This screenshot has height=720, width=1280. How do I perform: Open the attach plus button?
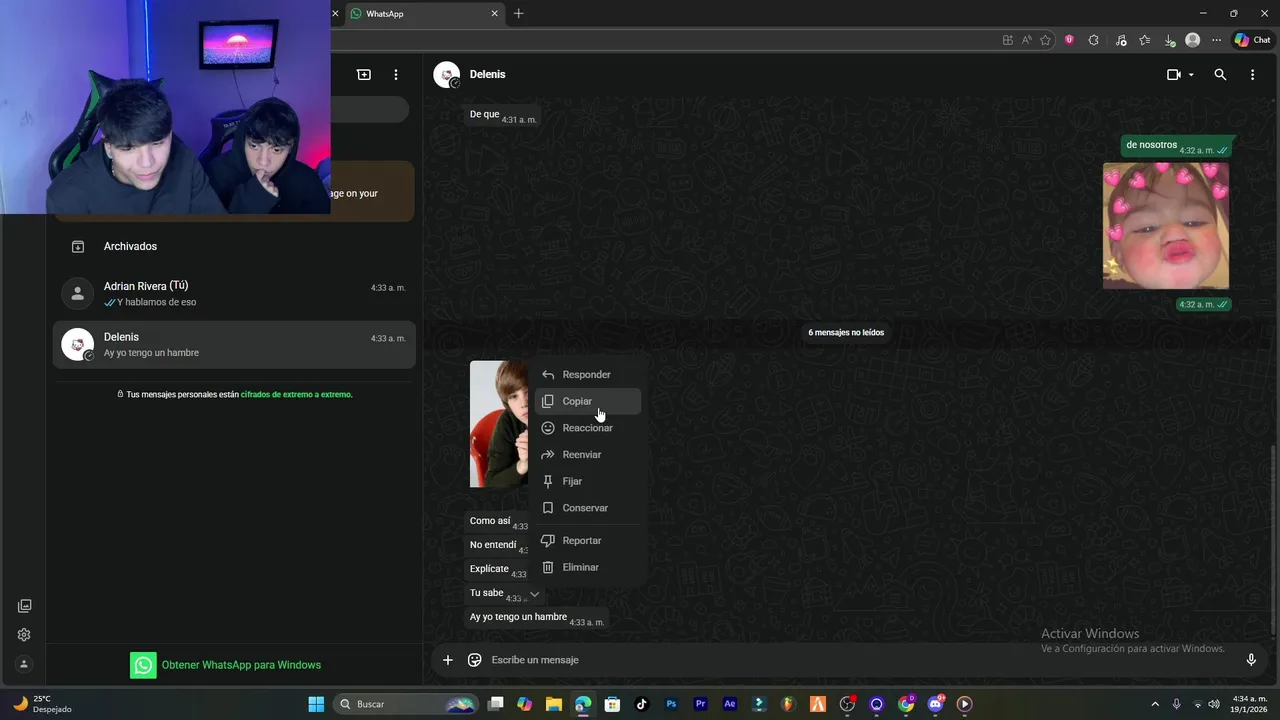pyautogui.click(x=447, y=660)
